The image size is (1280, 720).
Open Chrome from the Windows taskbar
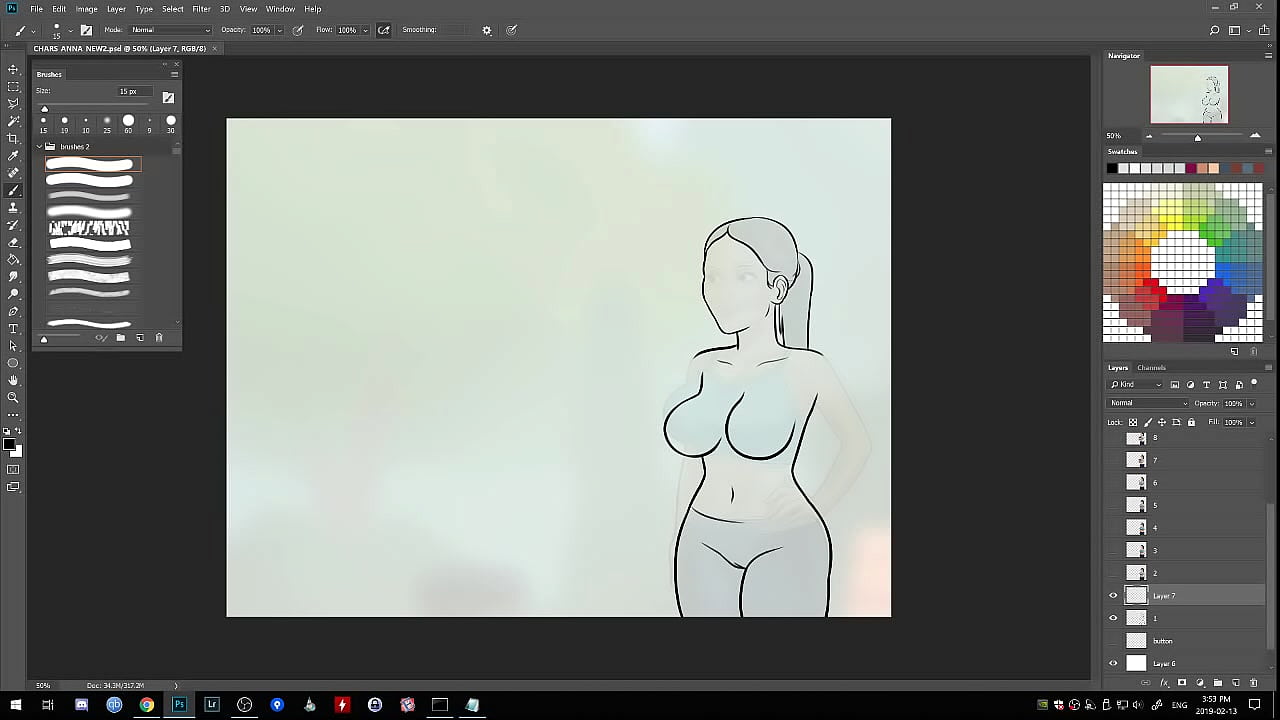tap(147, 705)
